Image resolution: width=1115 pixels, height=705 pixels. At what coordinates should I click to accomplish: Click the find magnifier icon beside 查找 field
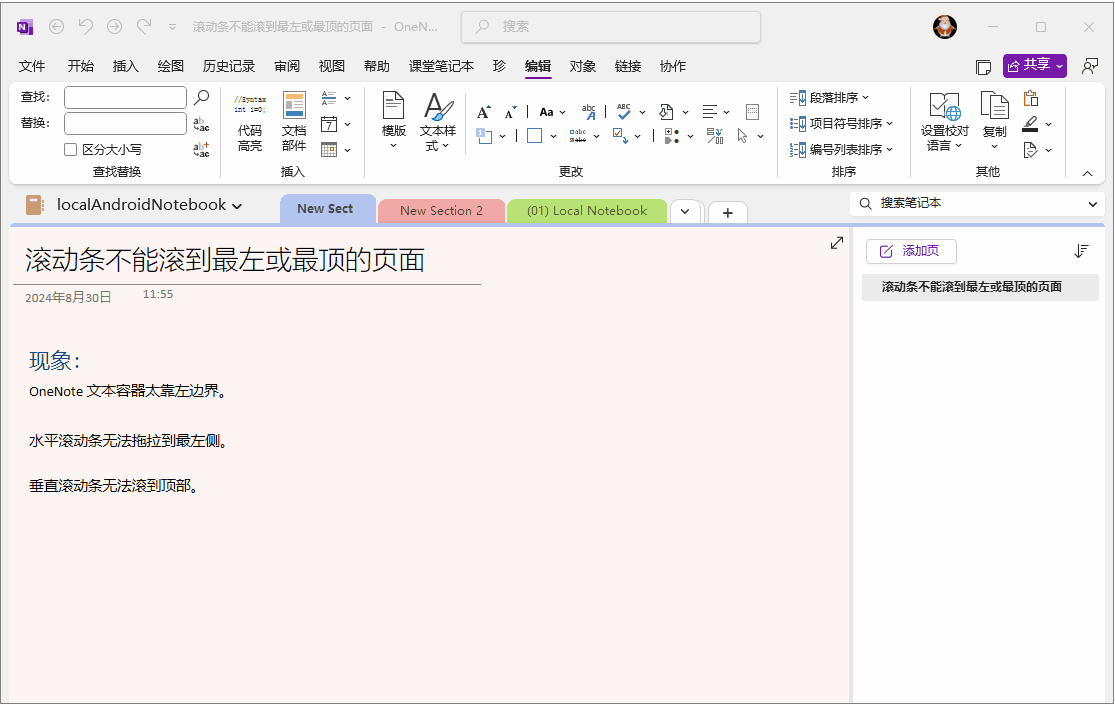pyautogui.click(x=202, y=97)
